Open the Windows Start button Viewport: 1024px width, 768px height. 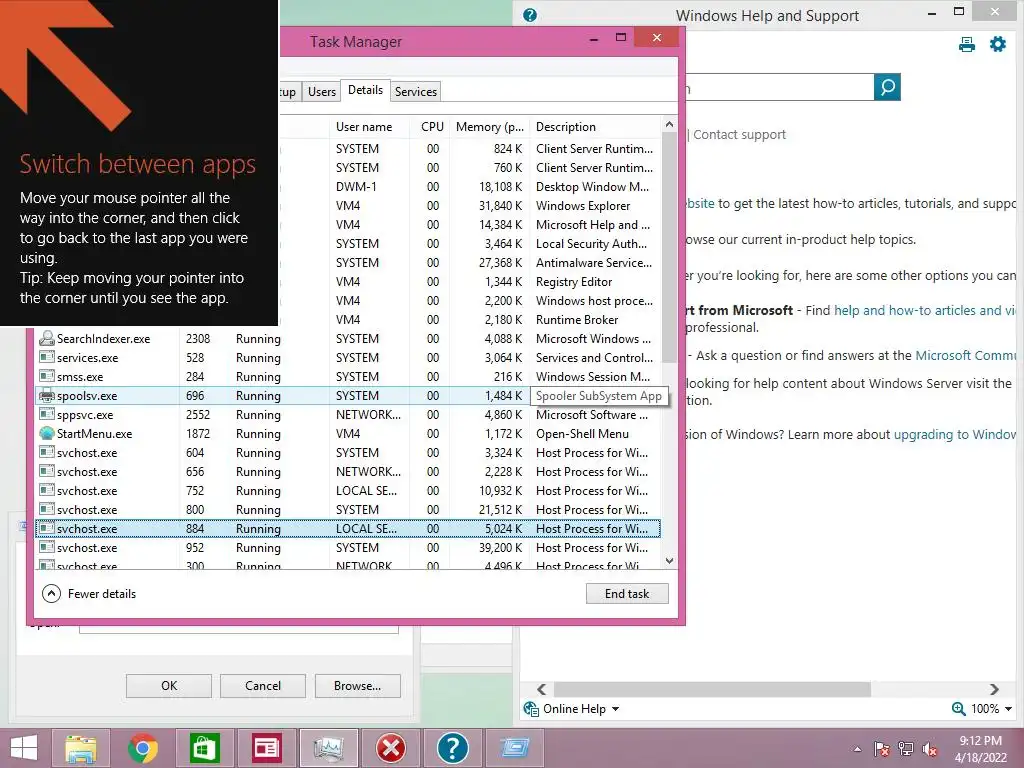click(x=24, y=748)
